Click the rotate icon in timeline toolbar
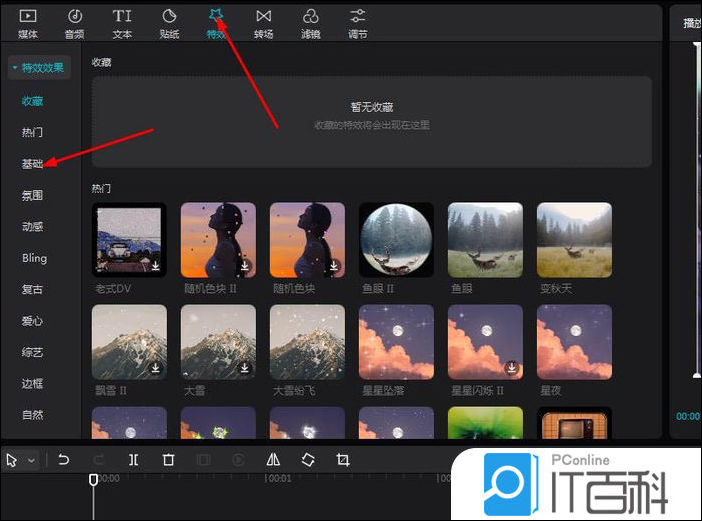 (x=308, y=460)
